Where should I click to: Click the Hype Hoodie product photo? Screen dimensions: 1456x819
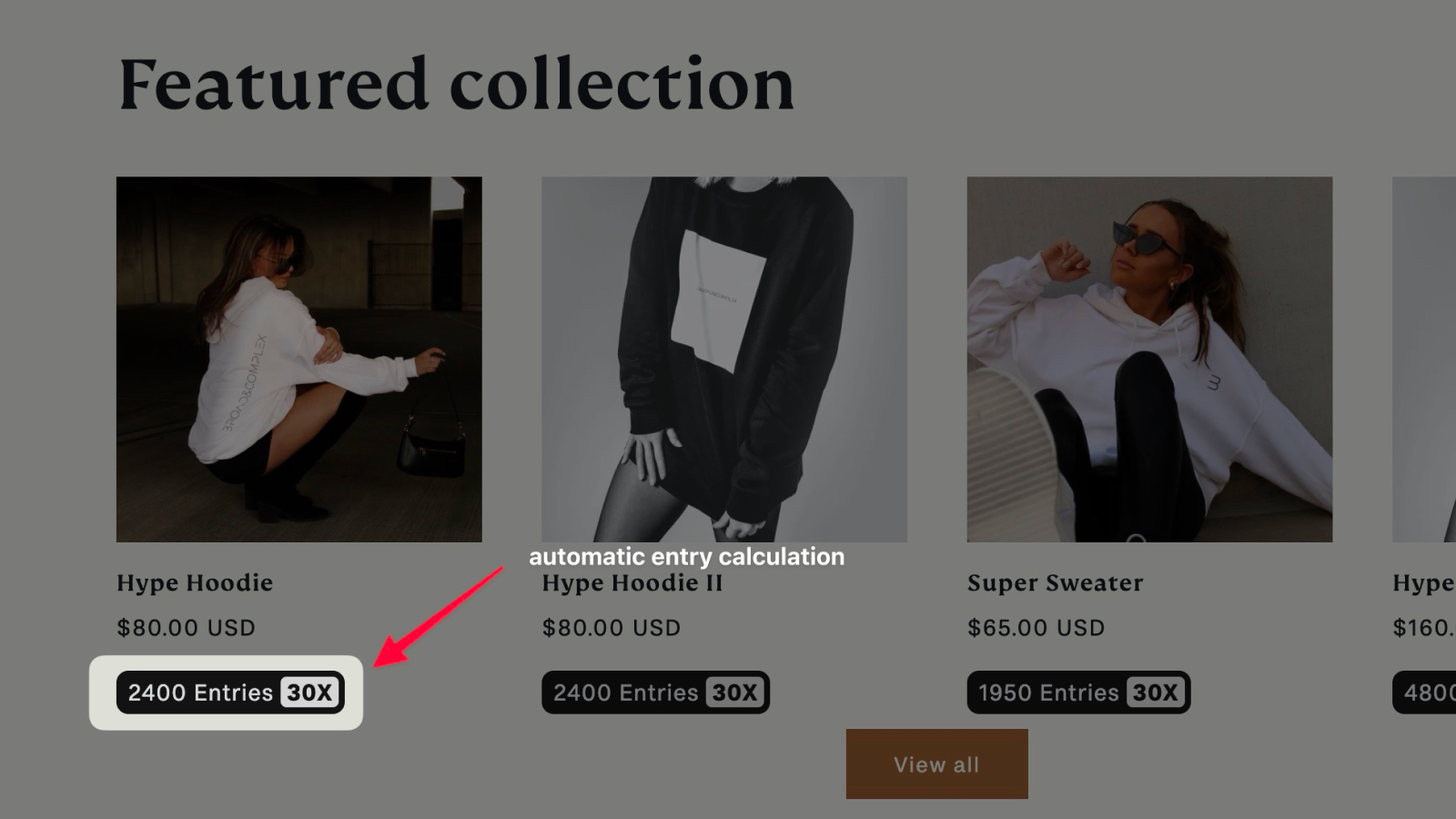[x=298, y=359]
